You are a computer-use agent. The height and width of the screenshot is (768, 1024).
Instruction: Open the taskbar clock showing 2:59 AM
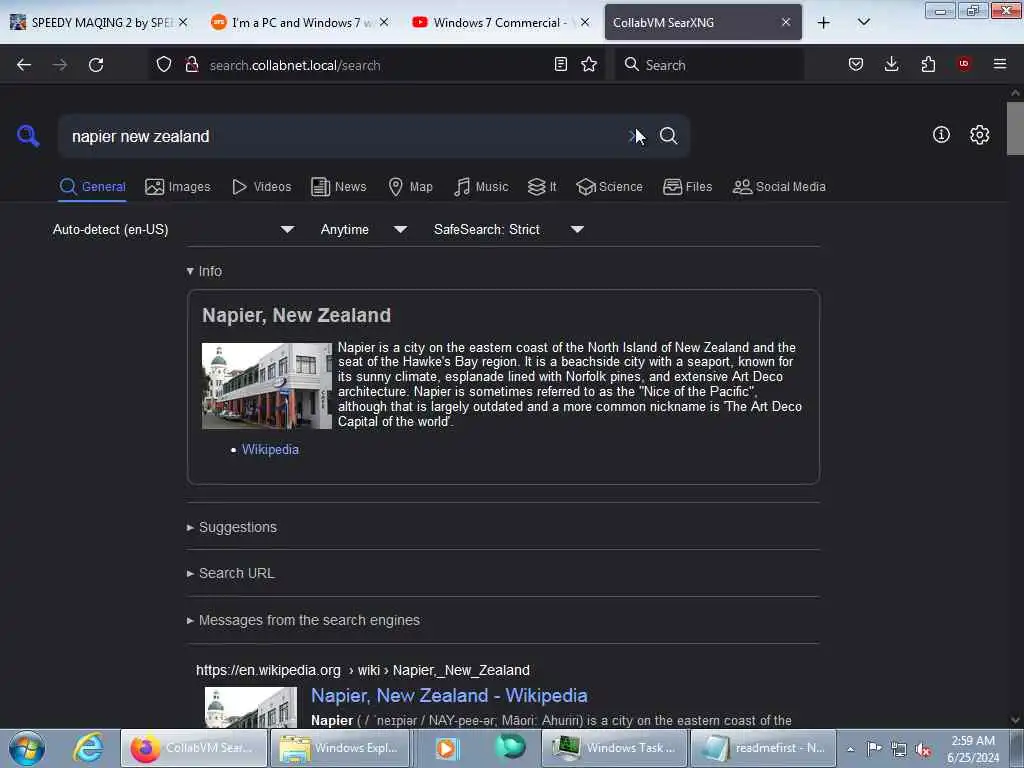(973, 748)
